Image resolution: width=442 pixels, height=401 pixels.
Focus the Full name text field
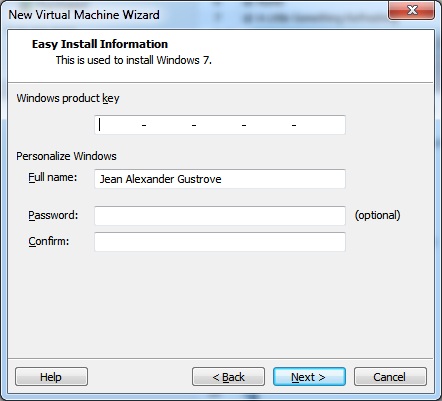point(220,179)
